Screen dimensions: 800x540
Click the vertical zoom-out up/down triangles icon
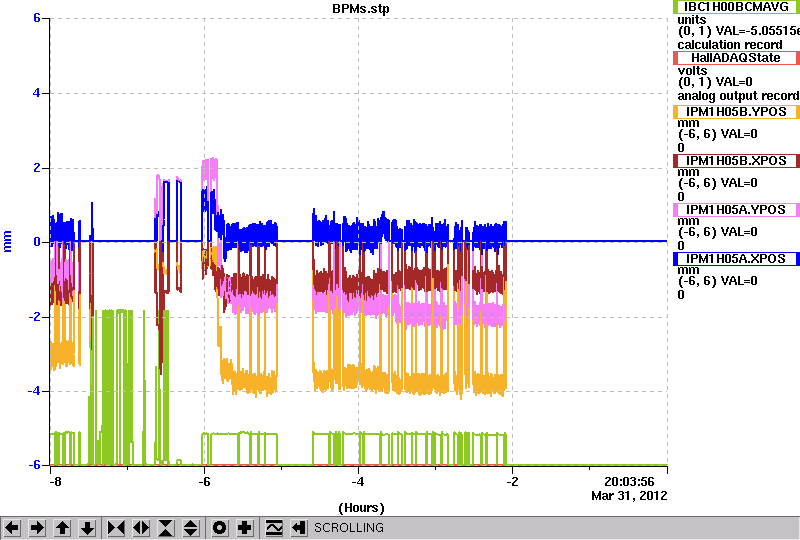[191, 528]
